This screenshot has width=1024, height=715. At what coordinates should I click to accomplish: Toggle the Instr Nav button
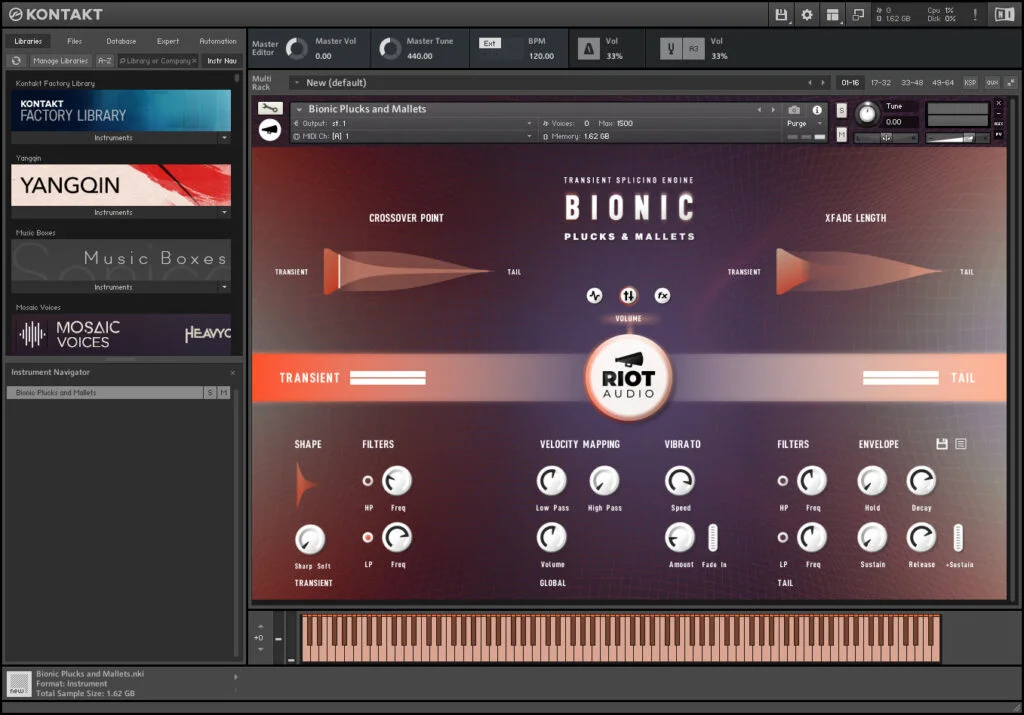[x=222, y=61]
